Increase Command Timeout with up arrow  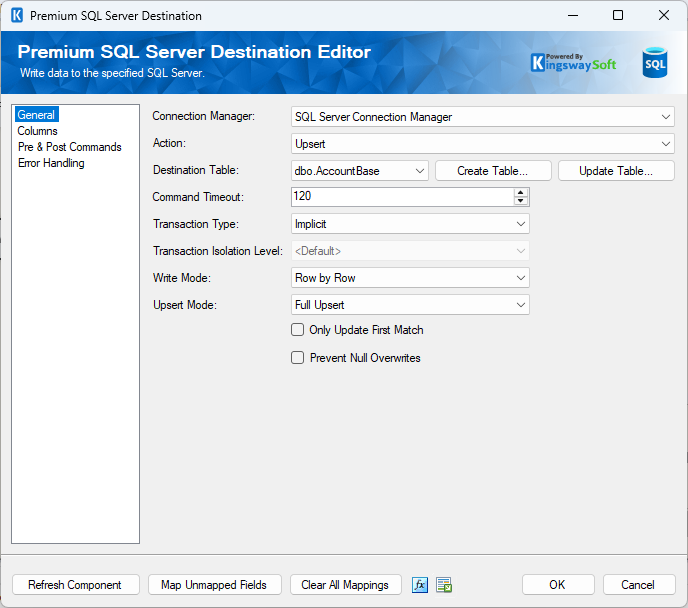[521, 192]
